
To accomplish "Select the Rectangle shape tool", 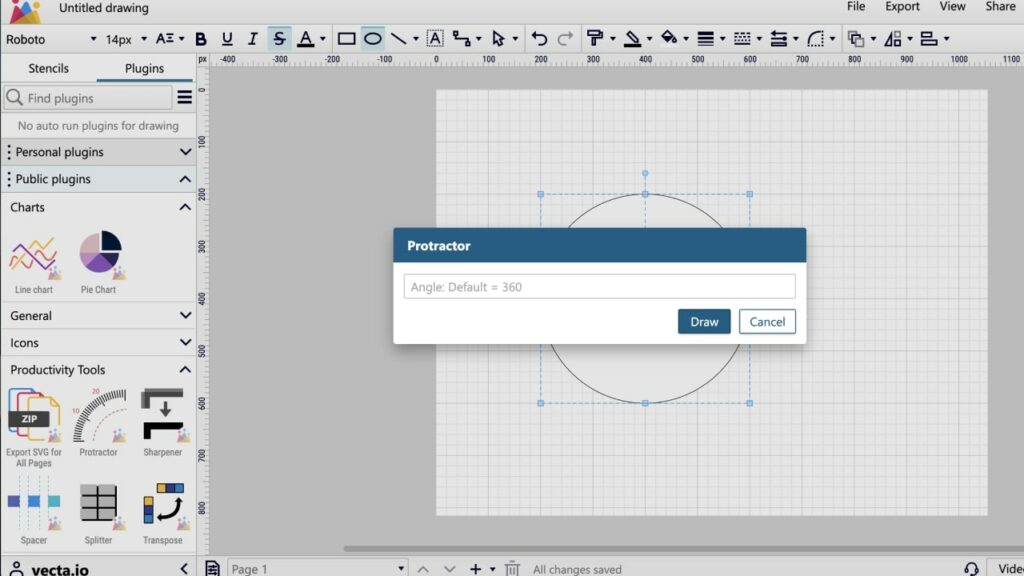I will (345, 38).
